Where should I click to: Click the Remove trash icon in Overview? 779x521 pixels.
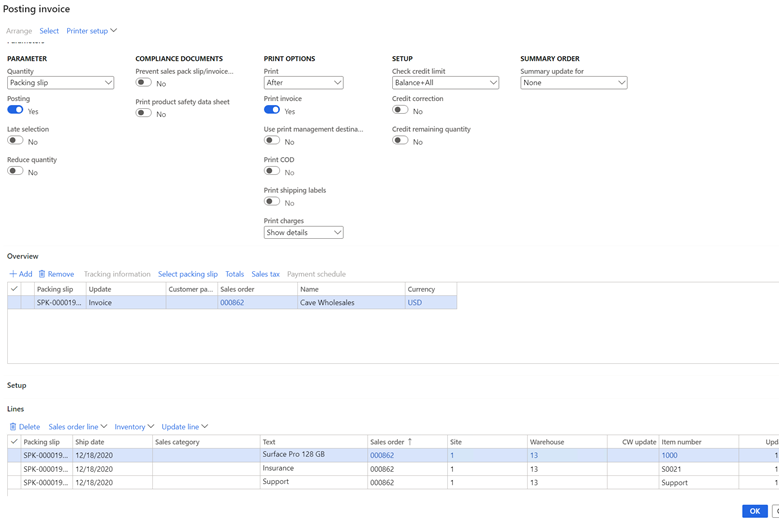click(42, 274)
